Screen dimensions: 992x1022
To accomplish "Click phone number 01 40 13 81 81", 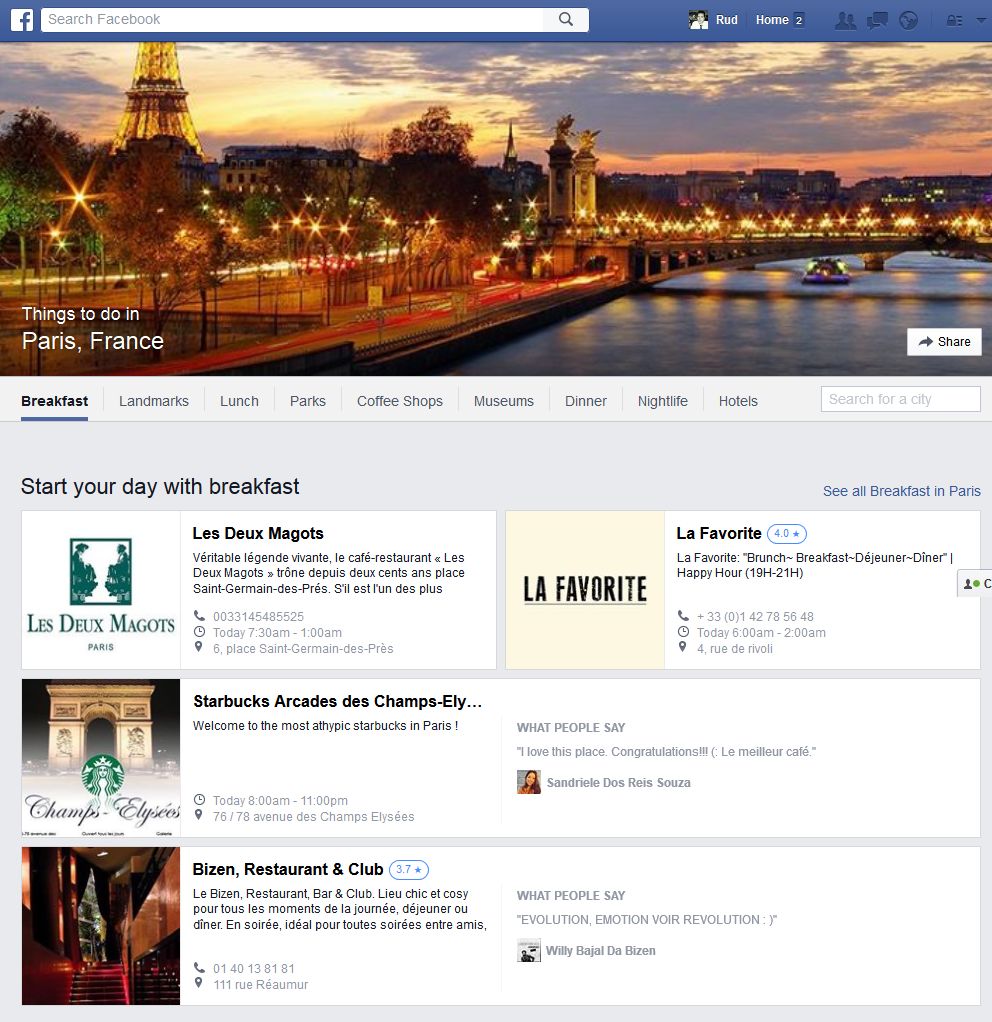I will [254, 969].
